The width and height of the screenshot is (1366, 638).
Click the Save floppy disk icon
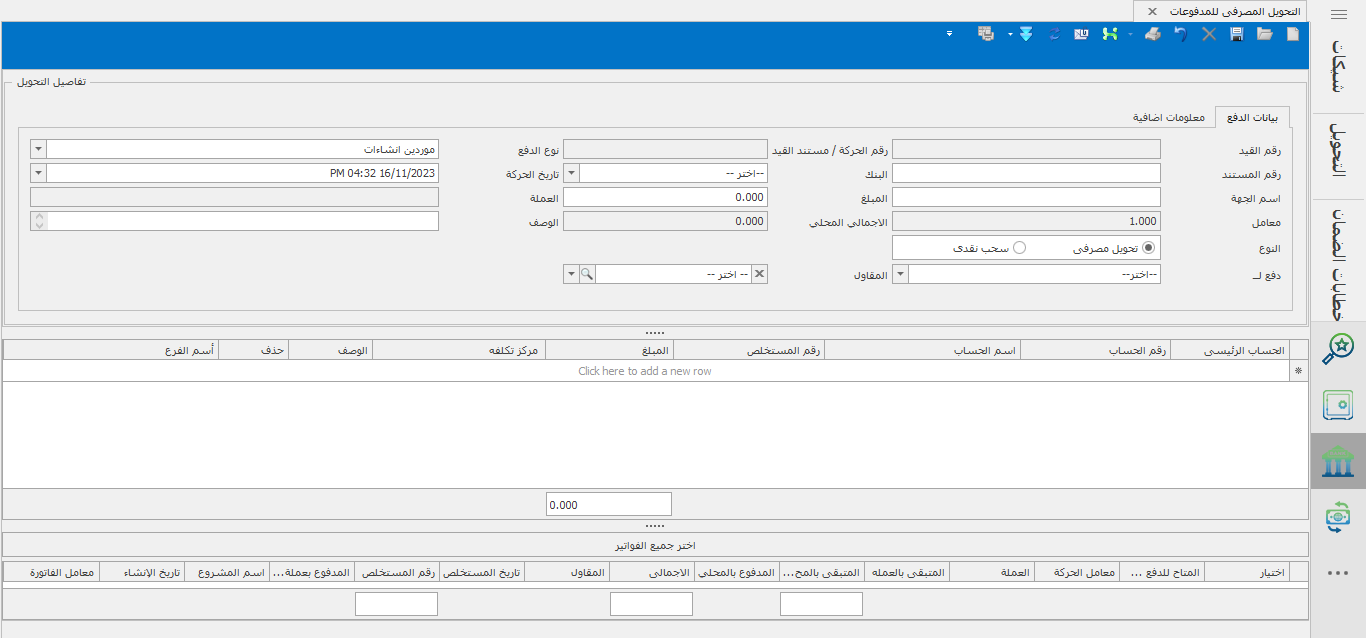(1237, 34)
